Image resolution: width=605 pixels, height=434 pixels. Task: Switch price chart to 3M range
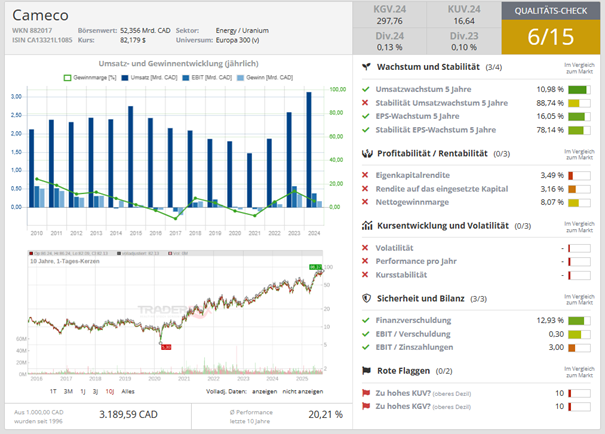pyautogui.click(x=68, y=392)
